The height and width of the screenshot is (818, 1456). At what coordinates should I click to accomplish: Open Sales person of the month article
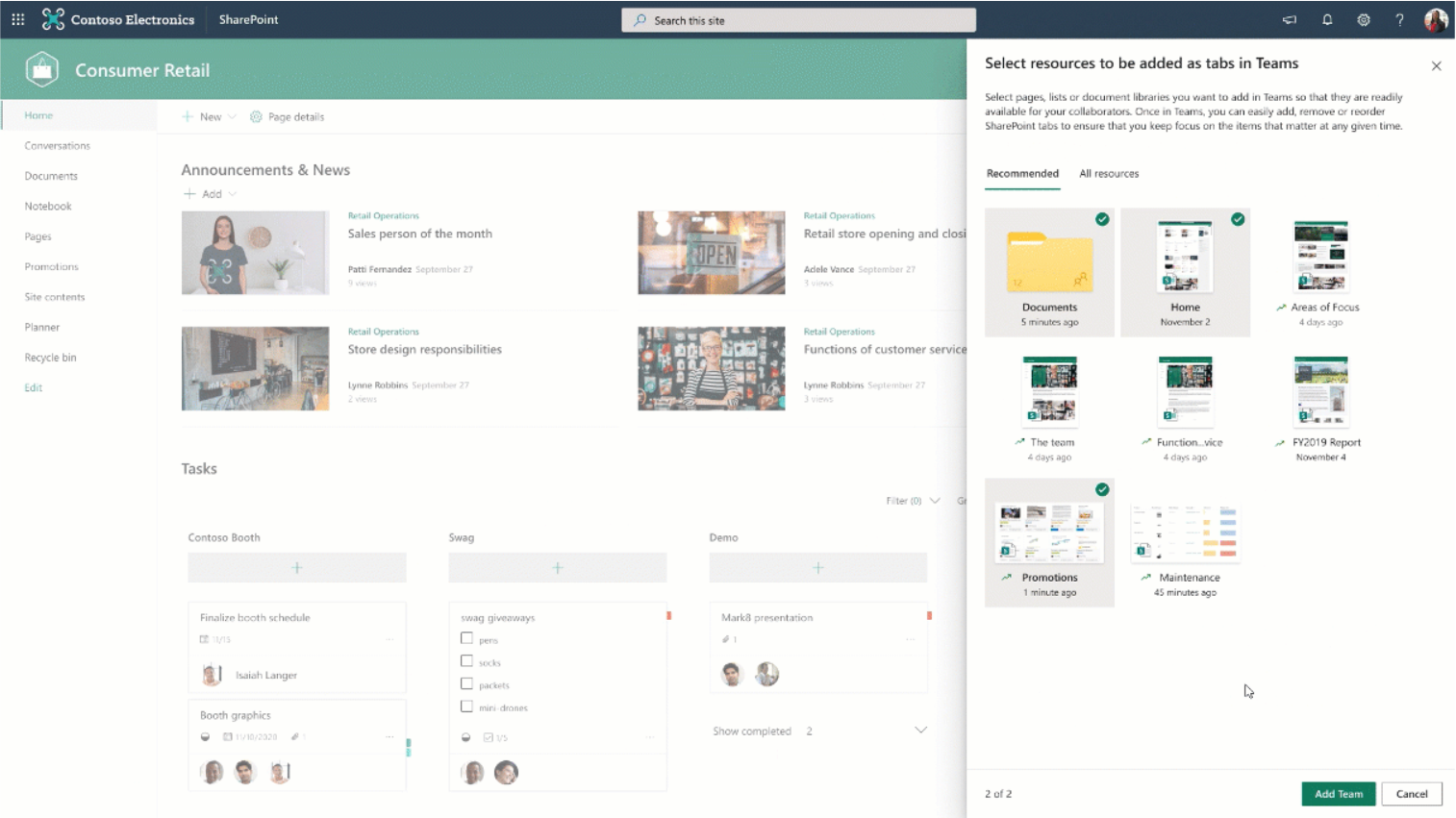point(420,234)
